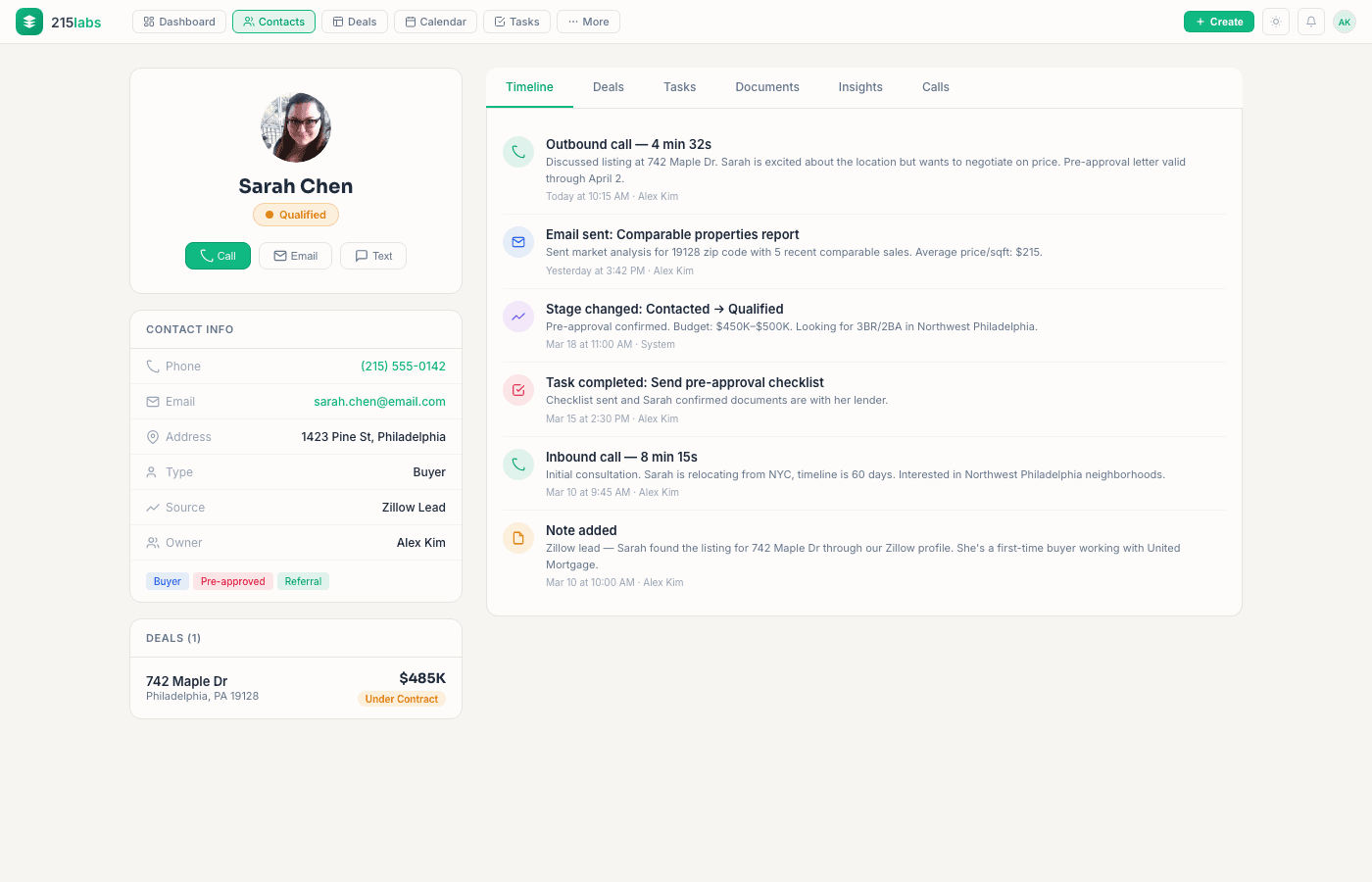The height and width of the screenshot is (882, 1372).
Task: Open the Calls tab
Action: click(935, 86)
